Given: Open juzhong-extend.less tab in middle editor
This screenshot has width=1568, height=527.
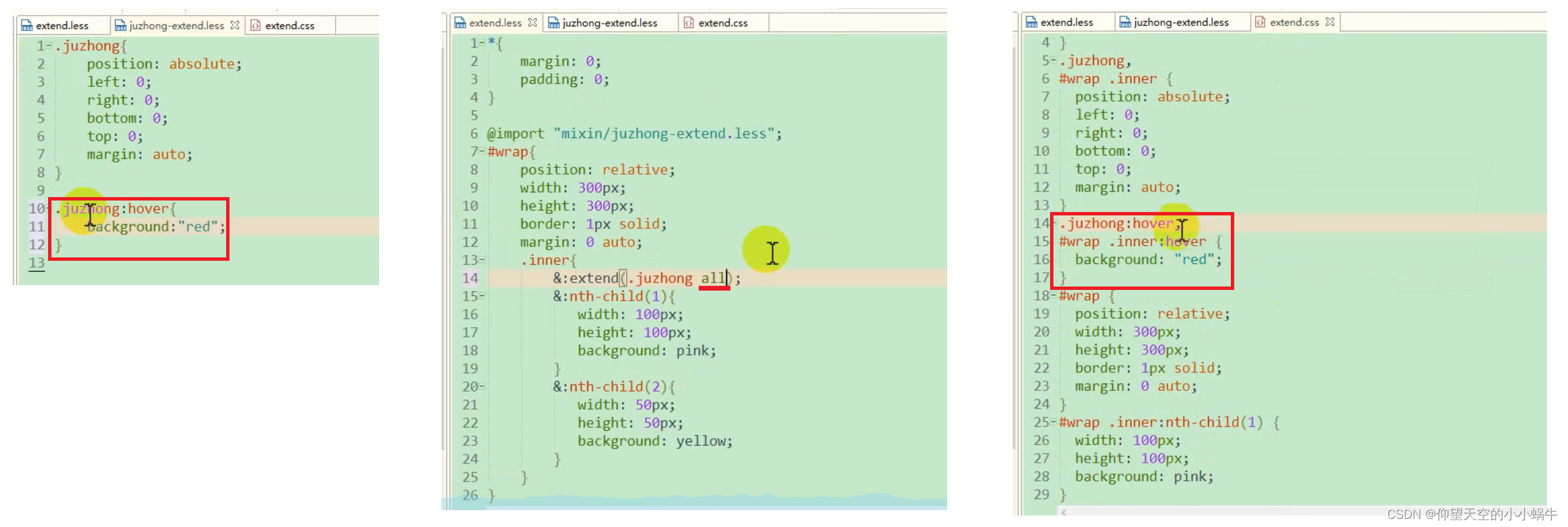Looking at the screenshot, I should pyautogui.click(x=610, y=23).
